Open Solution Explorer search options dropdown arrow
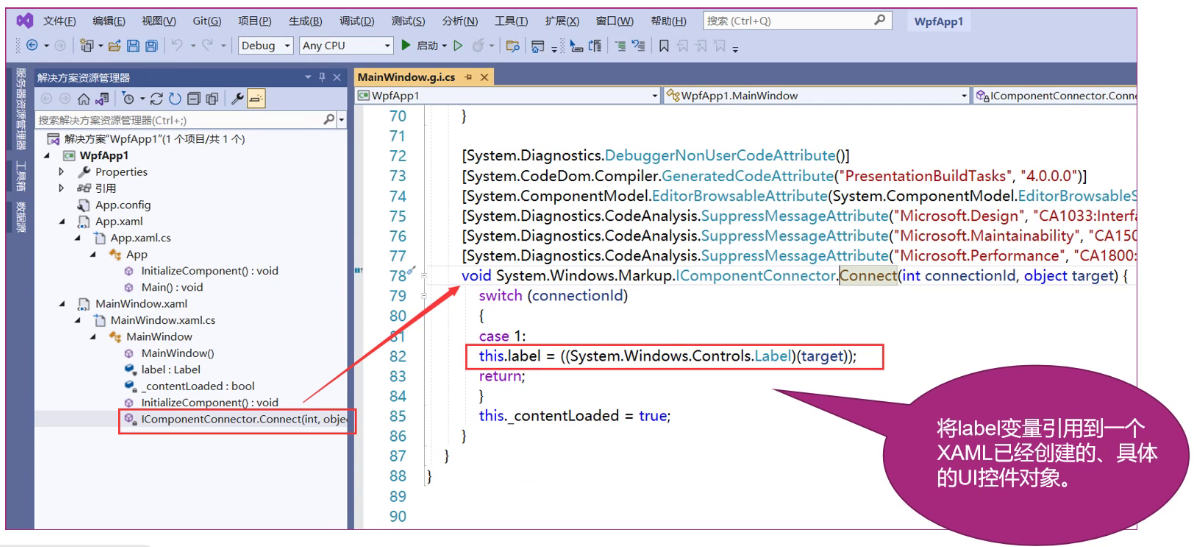 click(342, 120)
